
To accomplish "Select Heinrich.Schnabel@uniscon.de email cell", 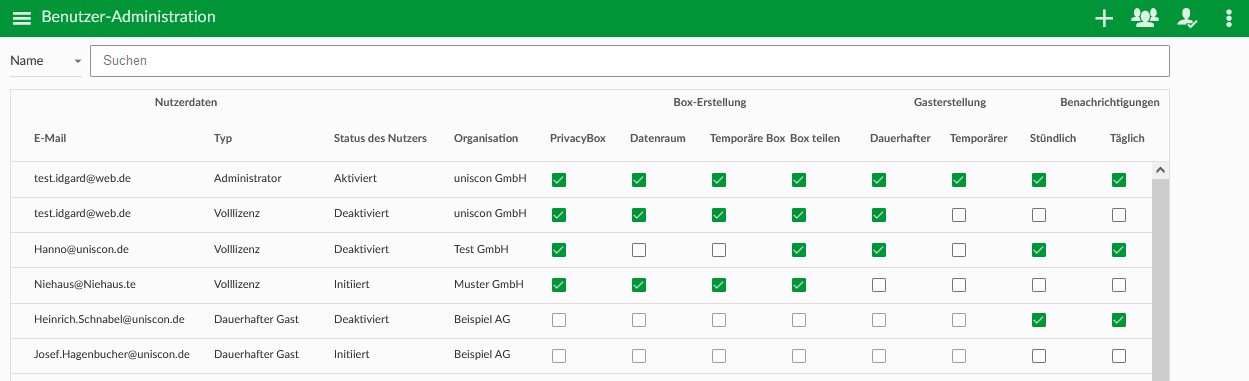I will click(109, 319).
